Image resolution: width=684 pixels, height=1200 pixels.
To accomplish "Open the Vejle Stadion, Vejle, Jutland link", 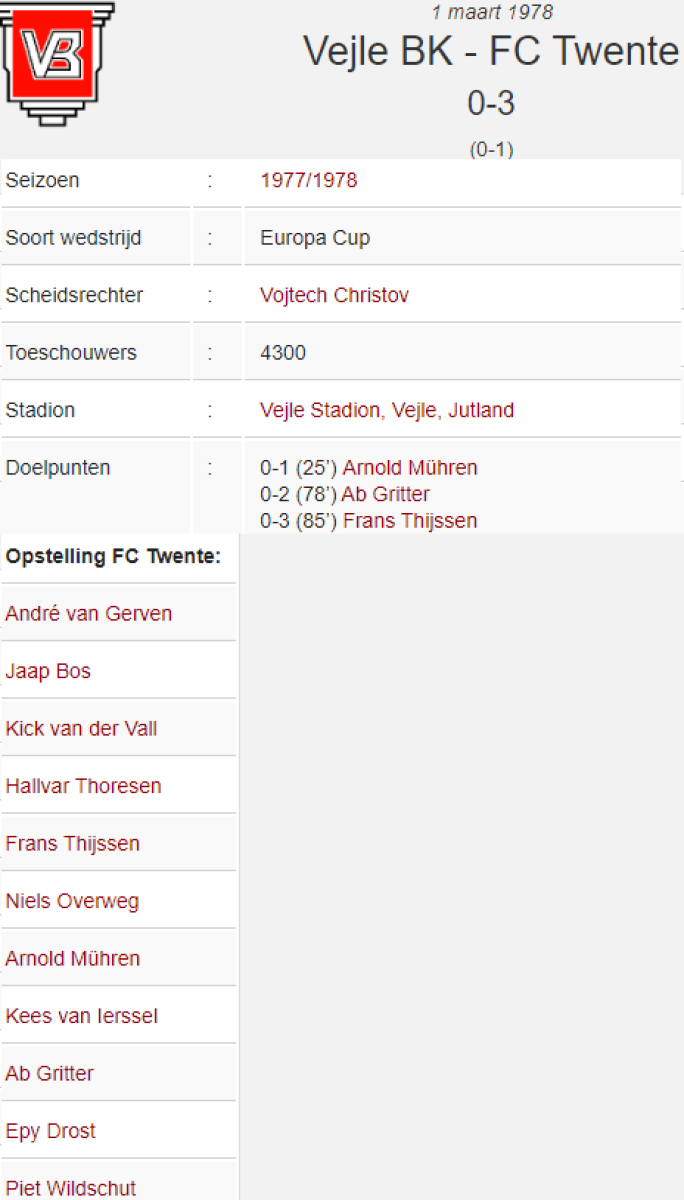I will [x=387, y=410].
